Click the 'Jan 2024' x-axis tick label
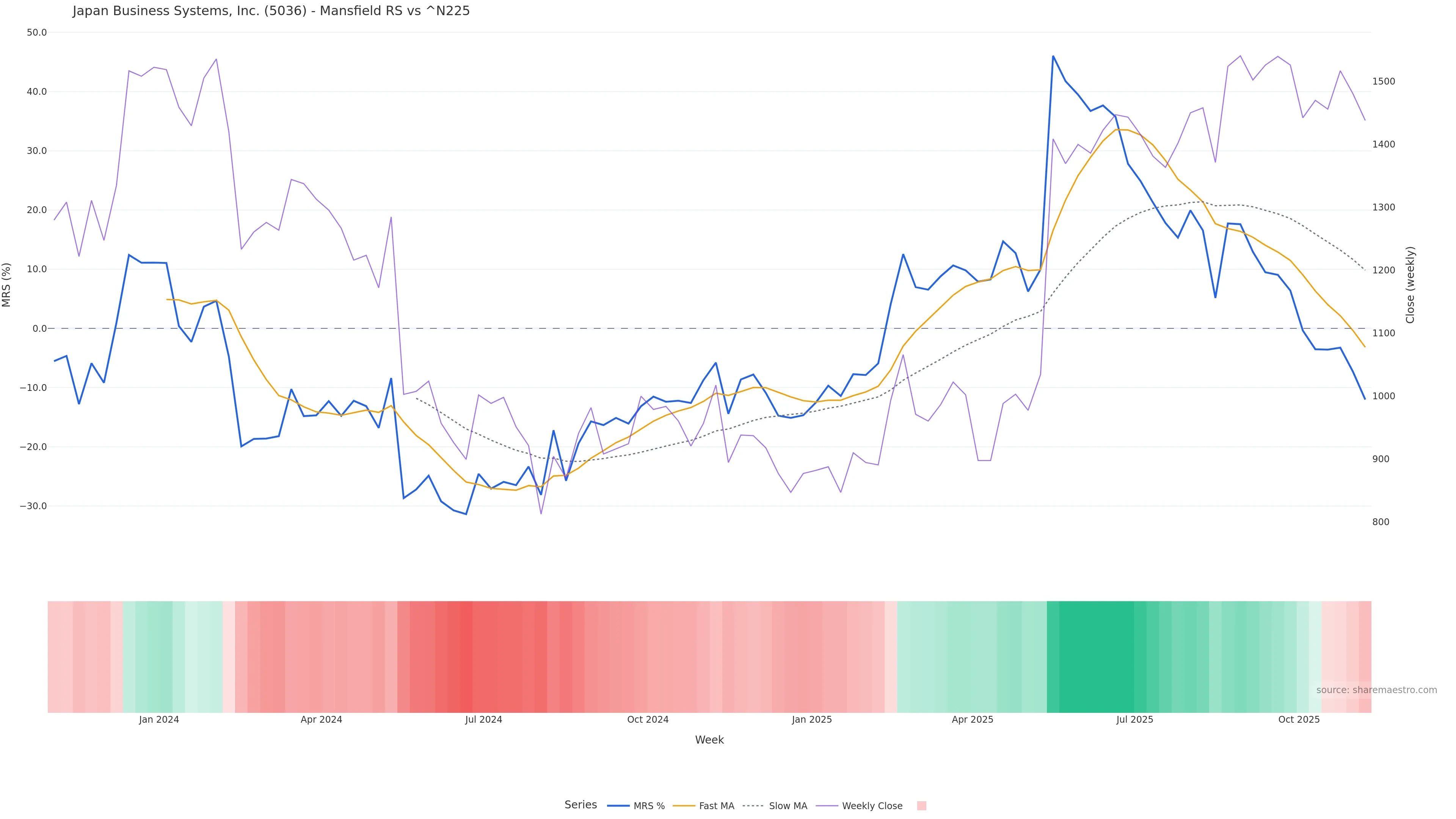The width and height of the screenshot is (1456, 819). pyautogui.click(x=159, y=720)
